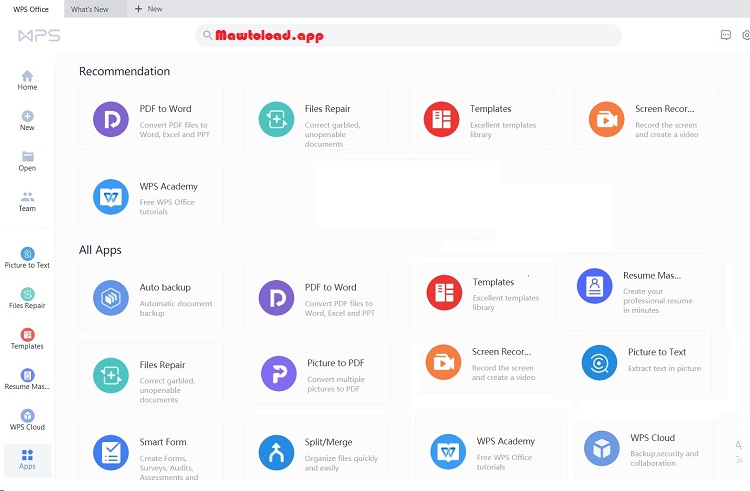Open Templates under Recommendation
Viewport: 750px width, 491px height.
[x=481, y=119]
